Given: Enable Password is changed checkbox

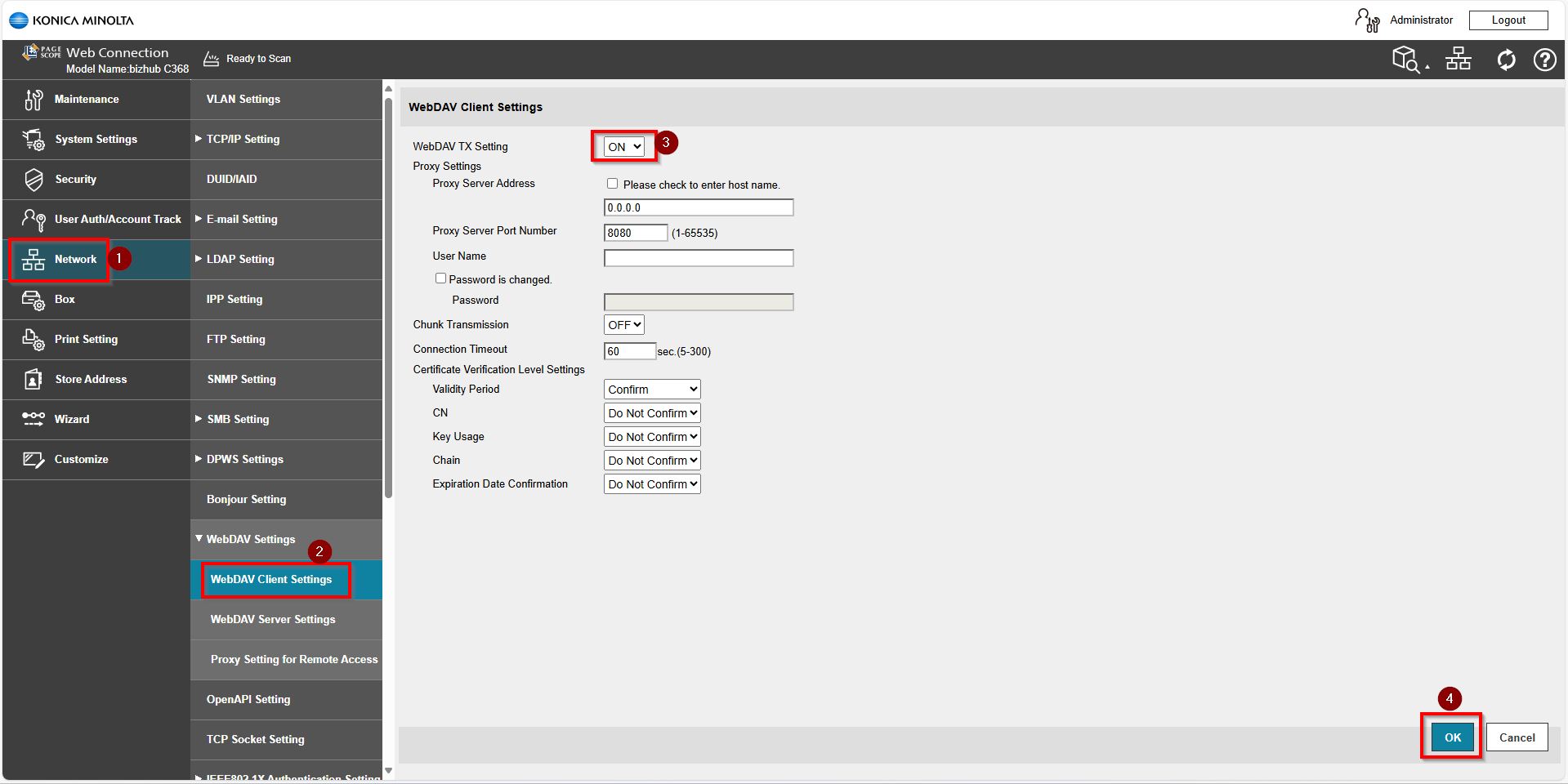Looking at the screenshot, I should (440, 278).
